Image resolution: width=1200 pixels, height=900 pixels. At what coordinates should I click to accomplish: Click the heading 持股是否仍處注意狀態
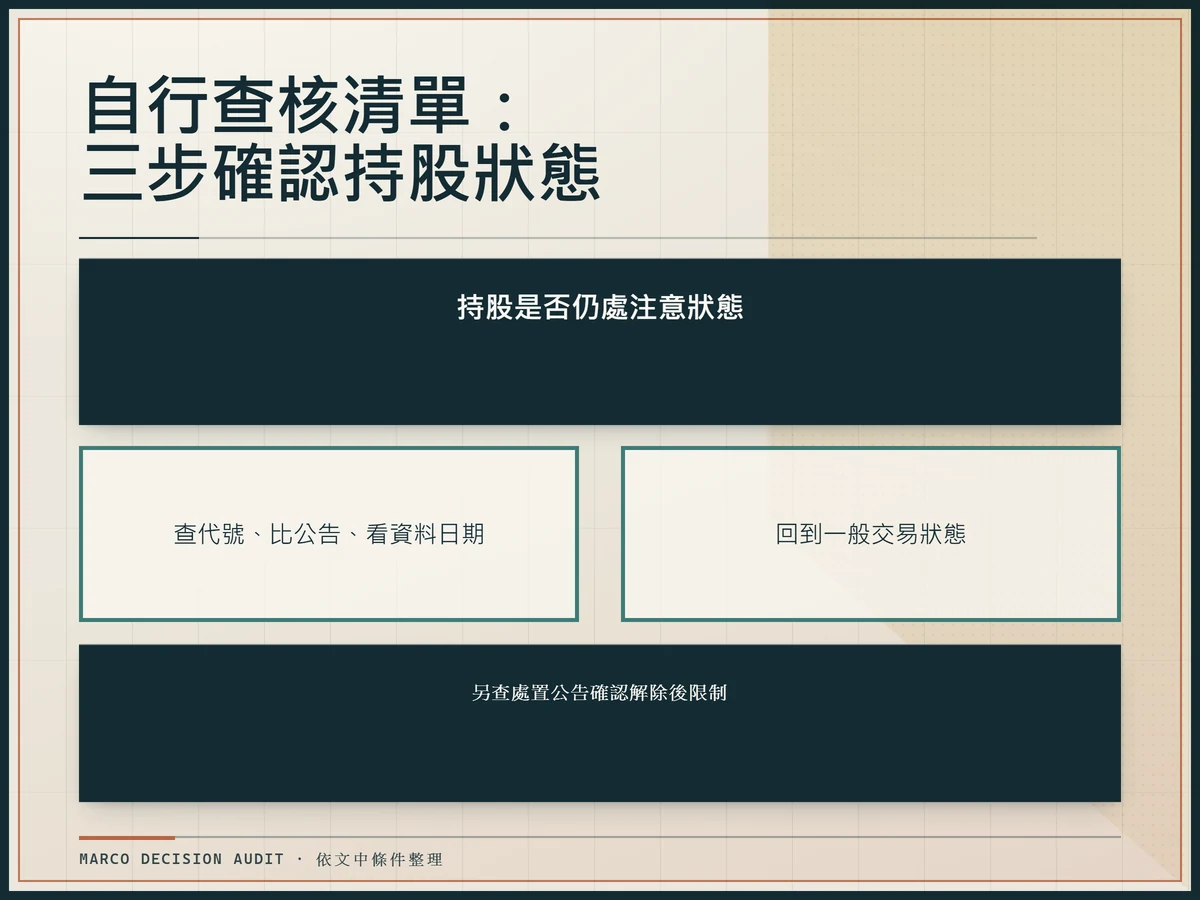click(x=600, y=307)
